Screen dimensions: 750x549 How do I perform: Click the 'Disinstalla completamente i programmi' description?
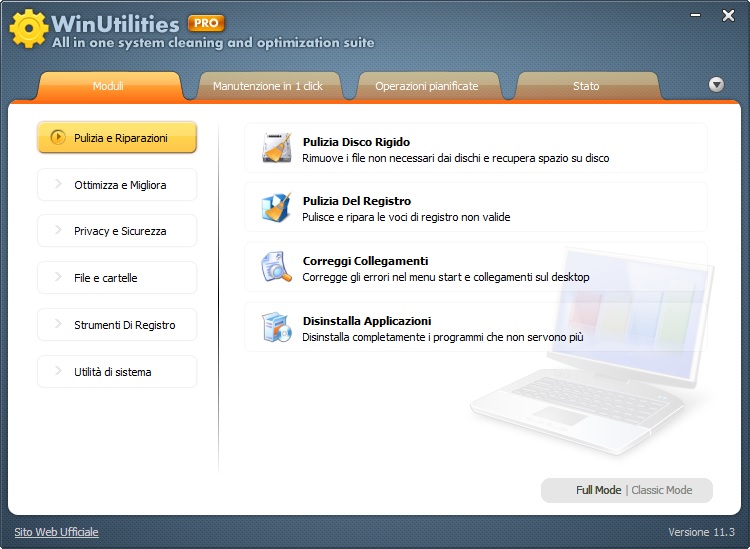[443, 337]
